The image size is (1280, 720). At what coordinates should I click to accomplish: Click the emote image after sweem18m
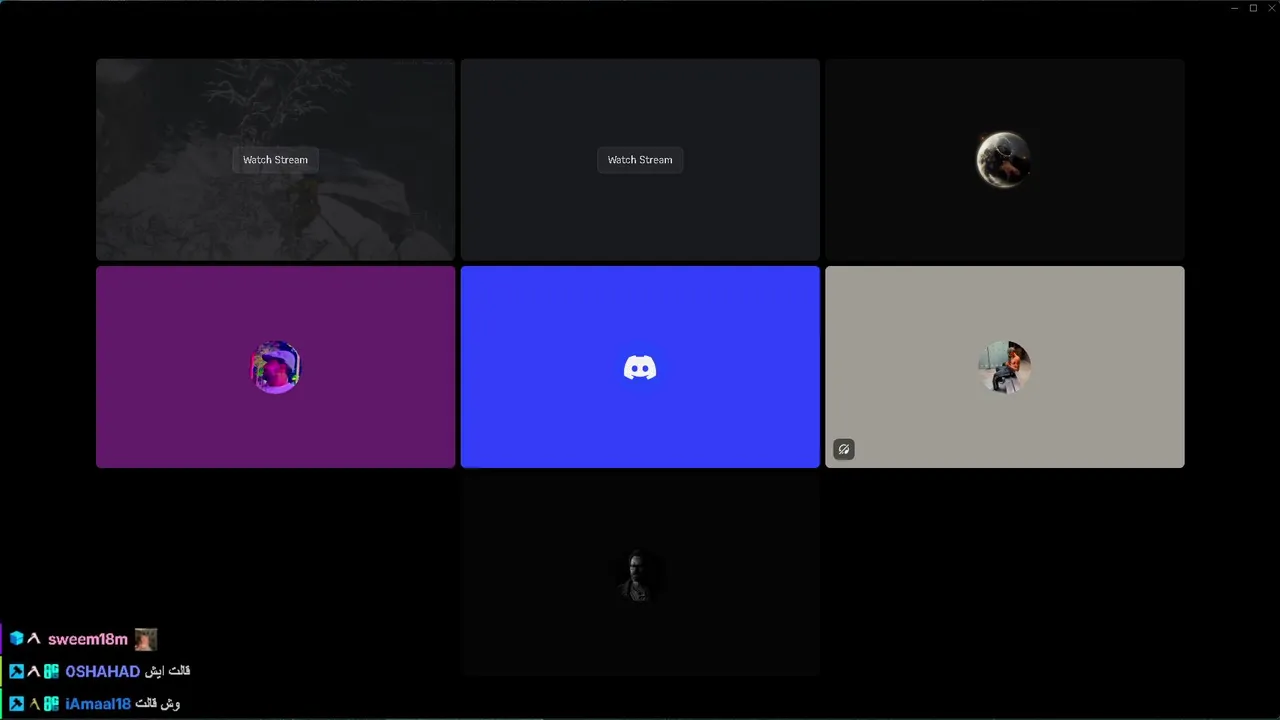point(146,639)
